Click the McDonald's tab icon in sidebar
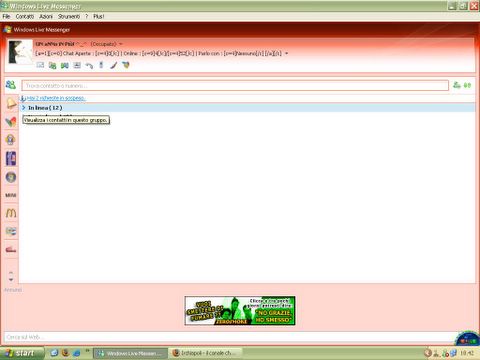This screenshot has height=360, width=480. 11,213
